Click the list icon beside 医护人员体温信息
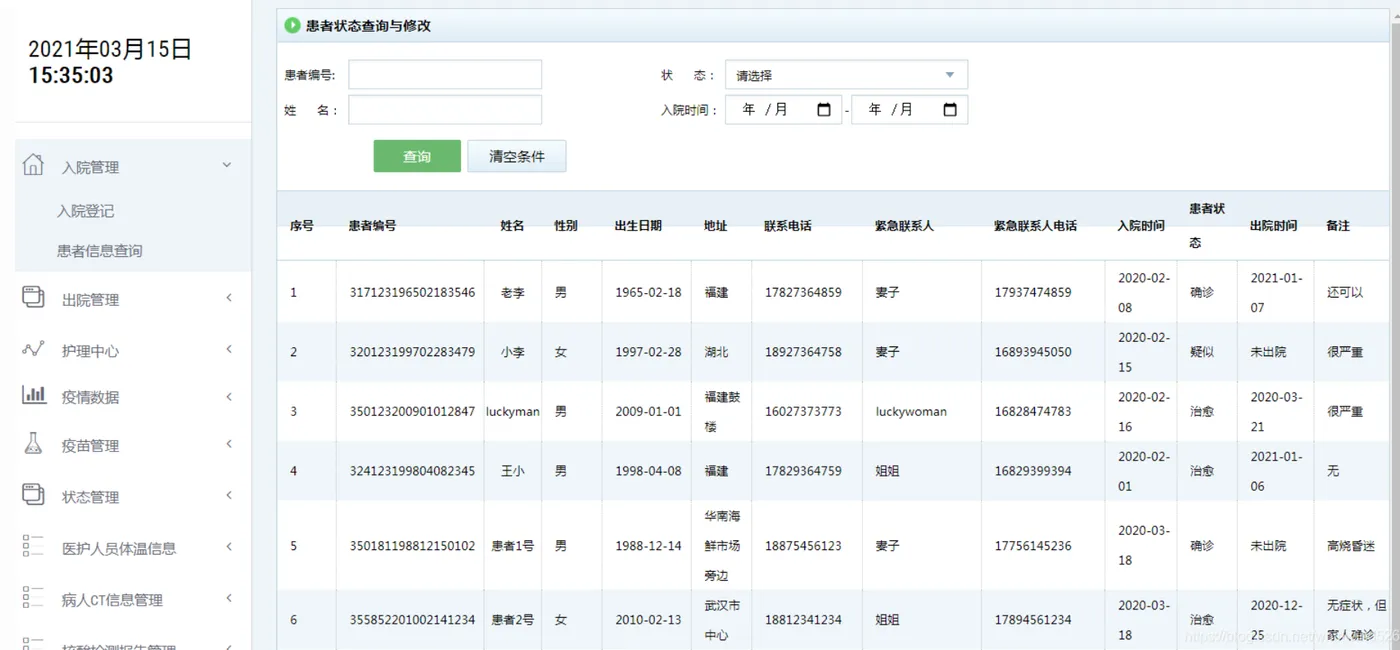This screenshot has height=650, width=1400. [x=33, y=546]
